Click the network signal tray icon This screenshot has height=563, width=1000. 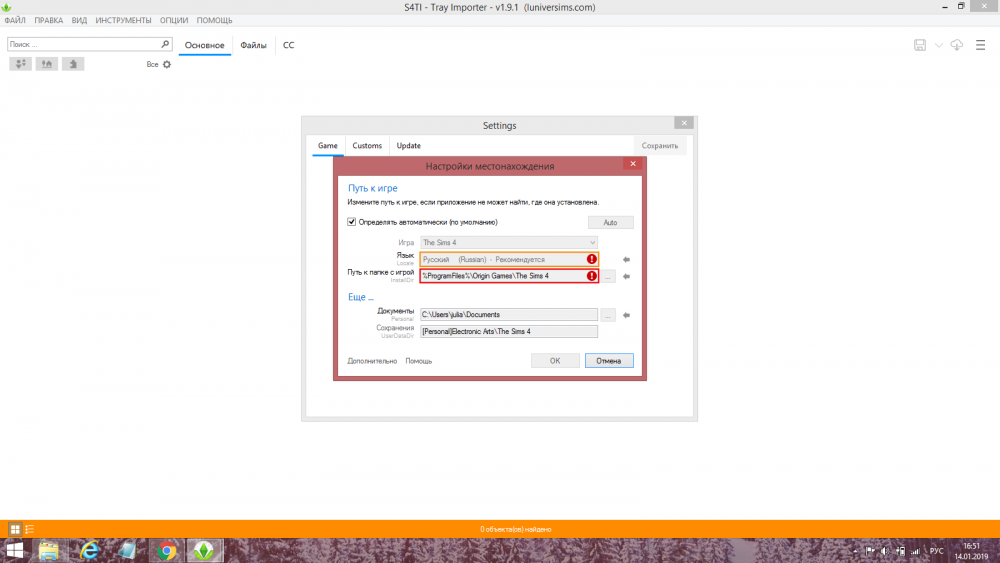[x=915, y=551]
